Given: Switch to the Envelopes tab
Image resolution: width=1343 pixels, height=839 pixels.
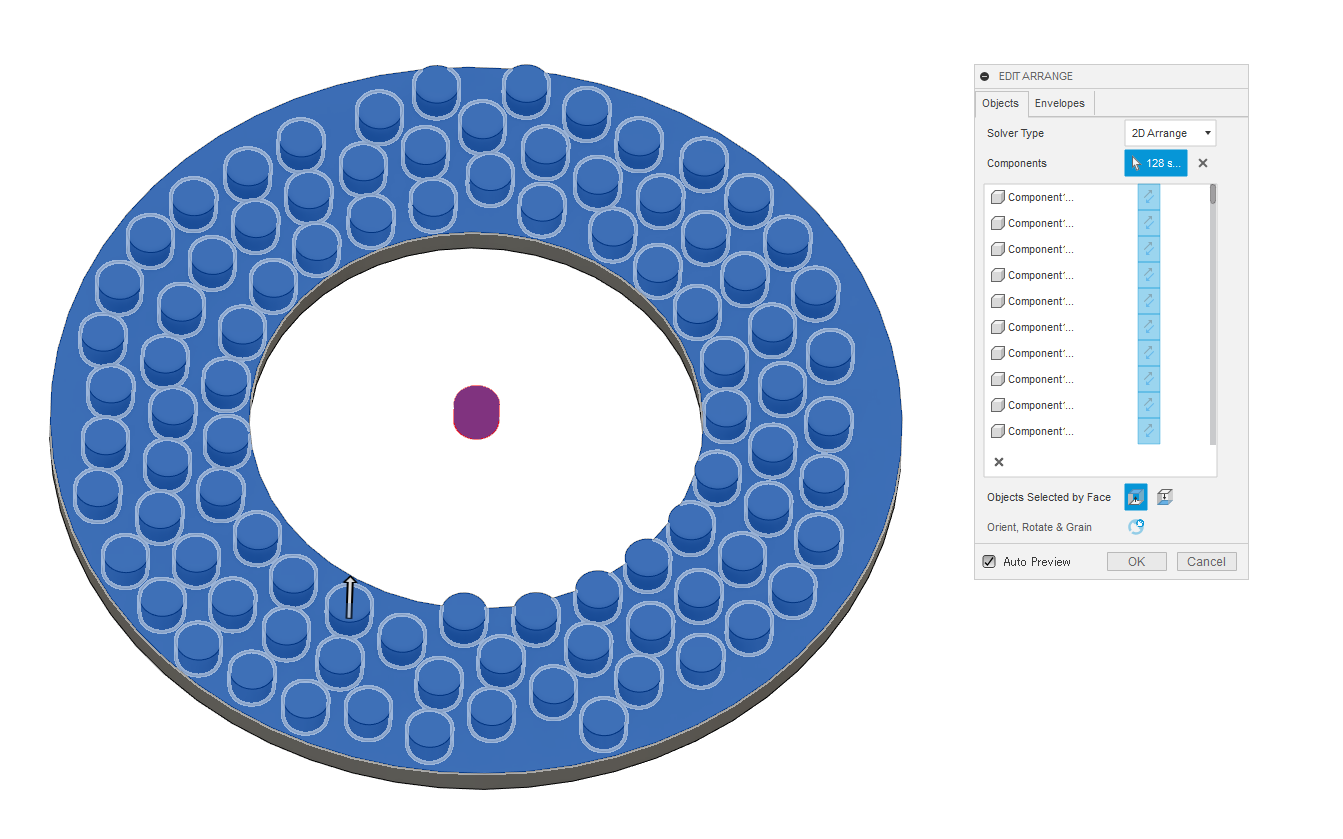Looking at the screenshot, I should point(1060,103).
